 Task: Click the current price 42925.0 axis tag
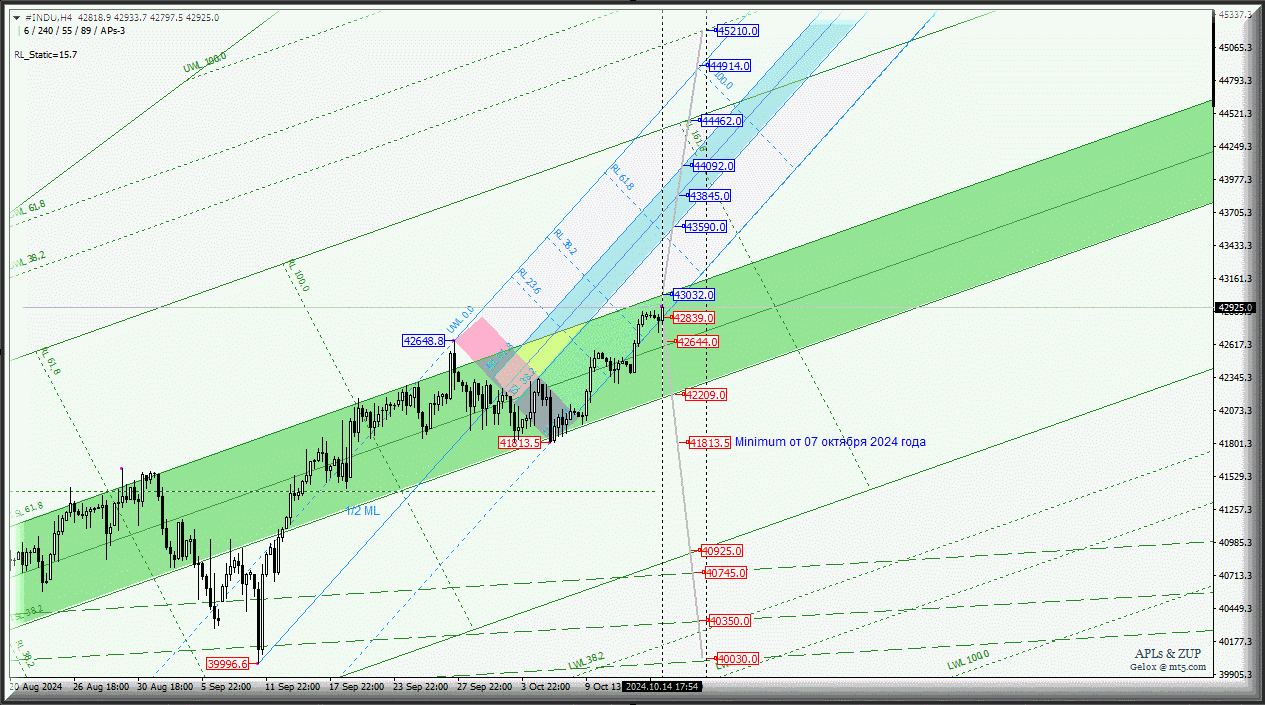pyautogui.click(x=1238, y=308)
